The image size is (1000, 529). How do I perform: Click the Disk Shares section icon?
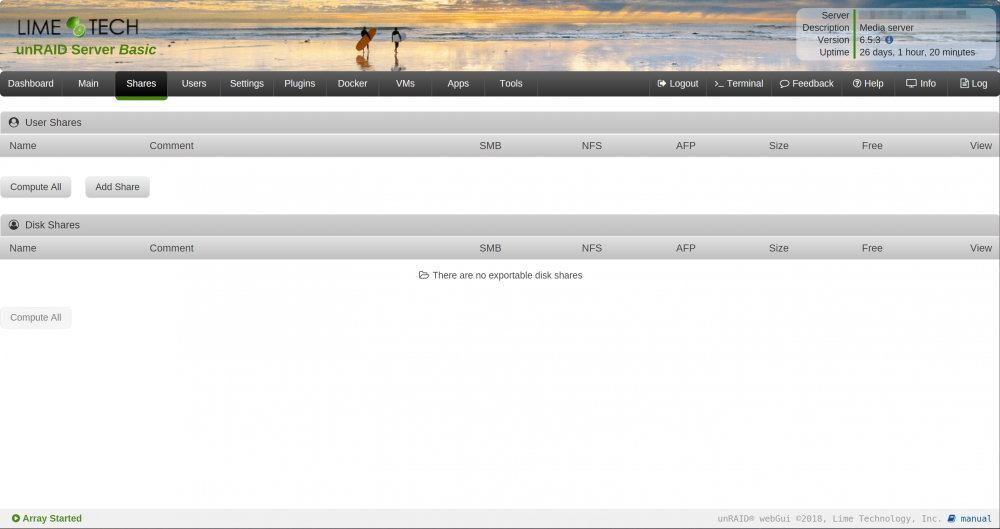[x=14, y=225]
